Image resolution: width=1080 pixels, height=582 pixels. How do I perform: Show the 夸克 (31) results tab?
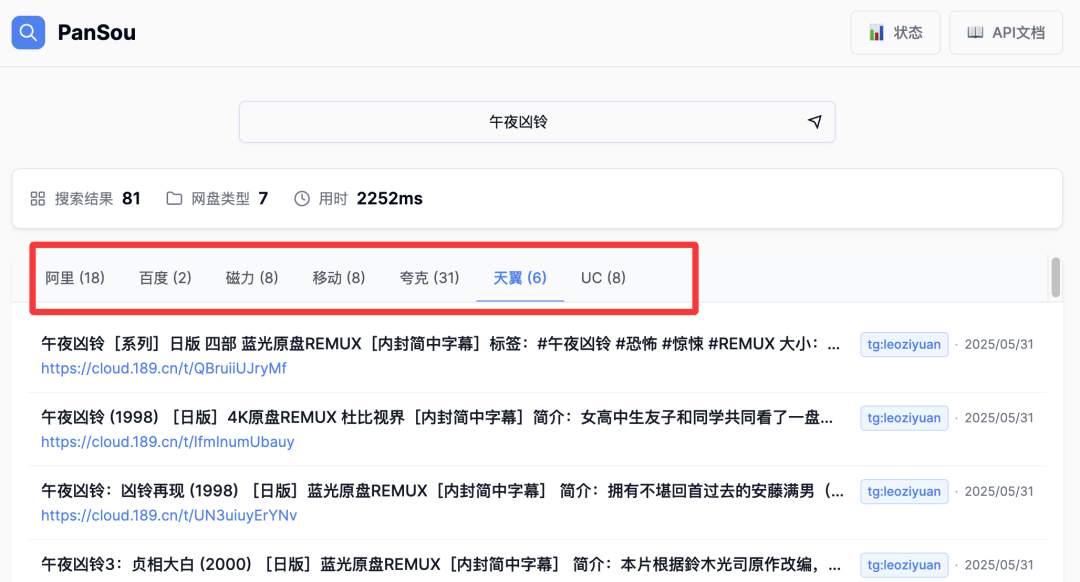point(429,278)
